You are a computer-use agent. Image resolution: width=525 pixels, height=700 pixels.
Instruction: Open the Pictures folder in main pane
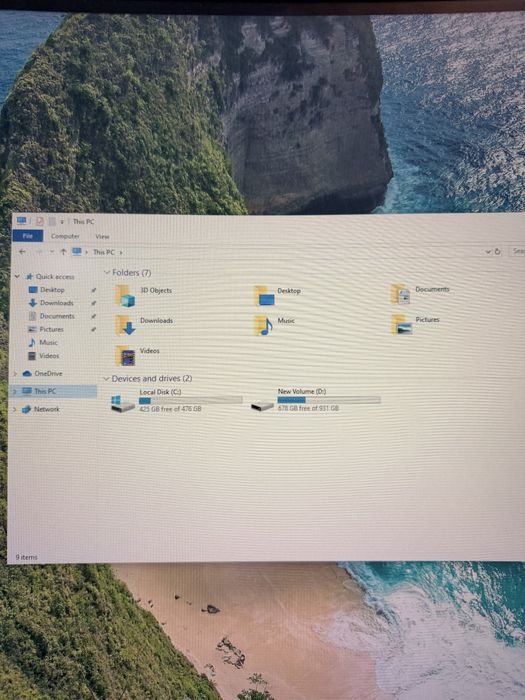pos(401,325)
